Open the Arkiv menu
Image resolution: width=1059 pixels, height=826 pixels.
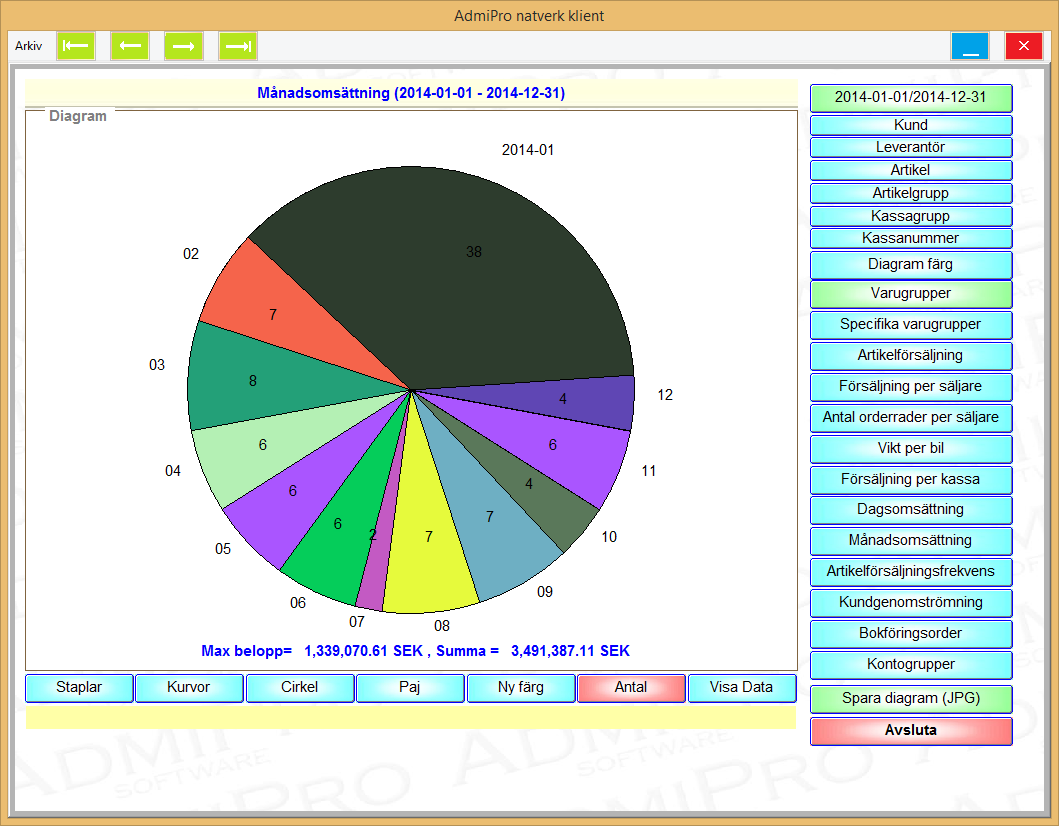tap(28, 46)
